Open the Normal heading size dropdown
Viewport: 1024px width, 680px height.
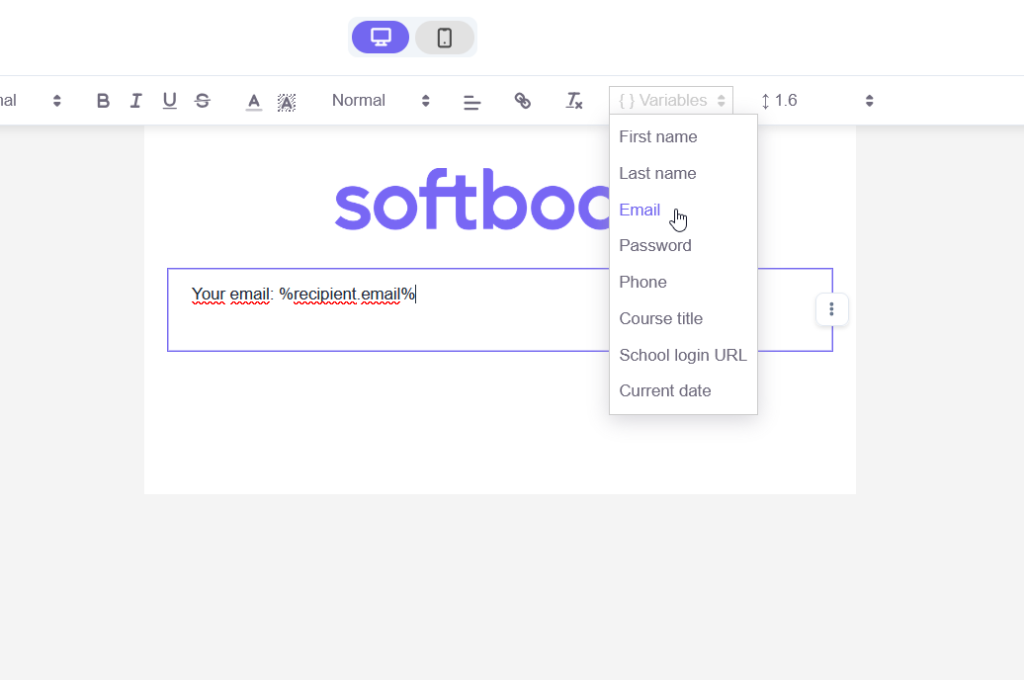[381, 101]
